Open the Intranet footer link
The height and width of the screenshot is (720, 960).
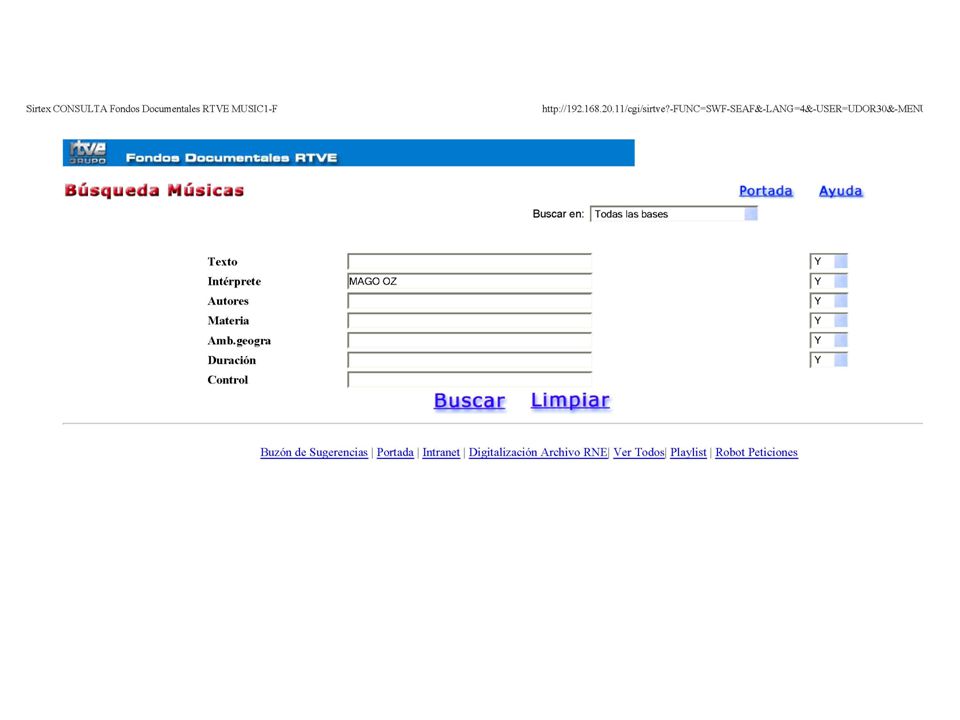tap(441, 452)
